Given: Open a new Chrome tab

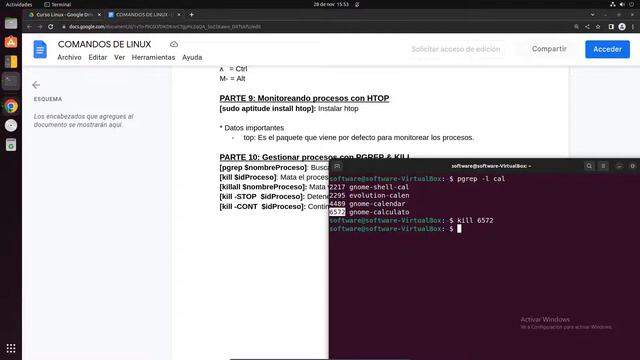Looking at the screenshot, I should [191, 15].
